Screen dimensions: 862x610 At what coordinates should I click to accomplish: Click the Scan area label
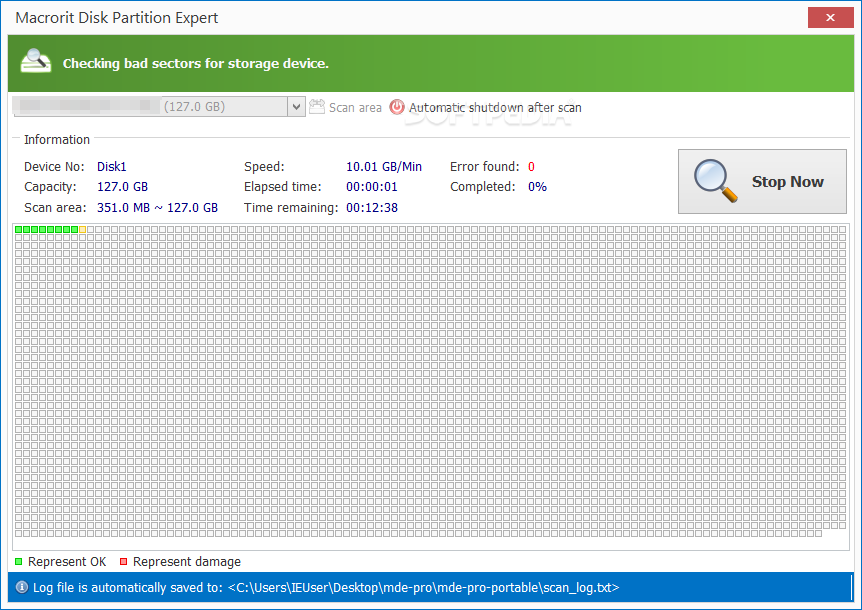click(x=355, y=108)
